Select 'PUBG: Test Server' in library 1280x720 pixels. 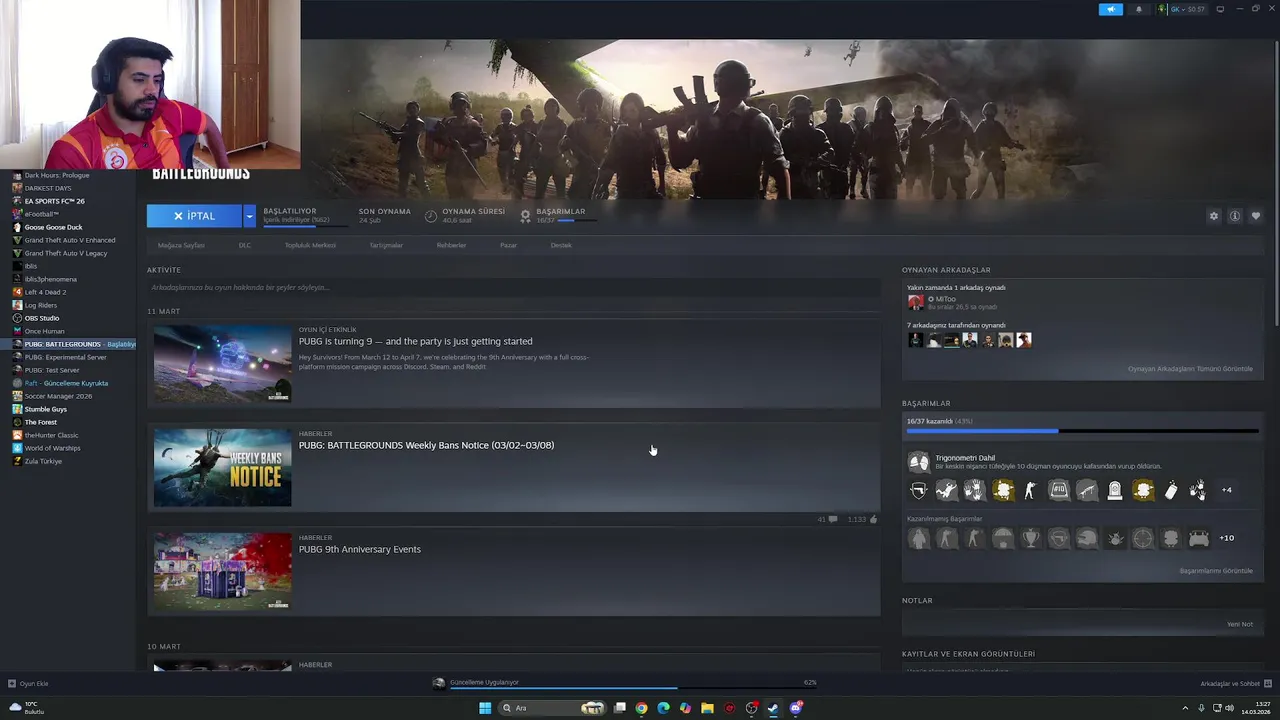tap(52, 370)
